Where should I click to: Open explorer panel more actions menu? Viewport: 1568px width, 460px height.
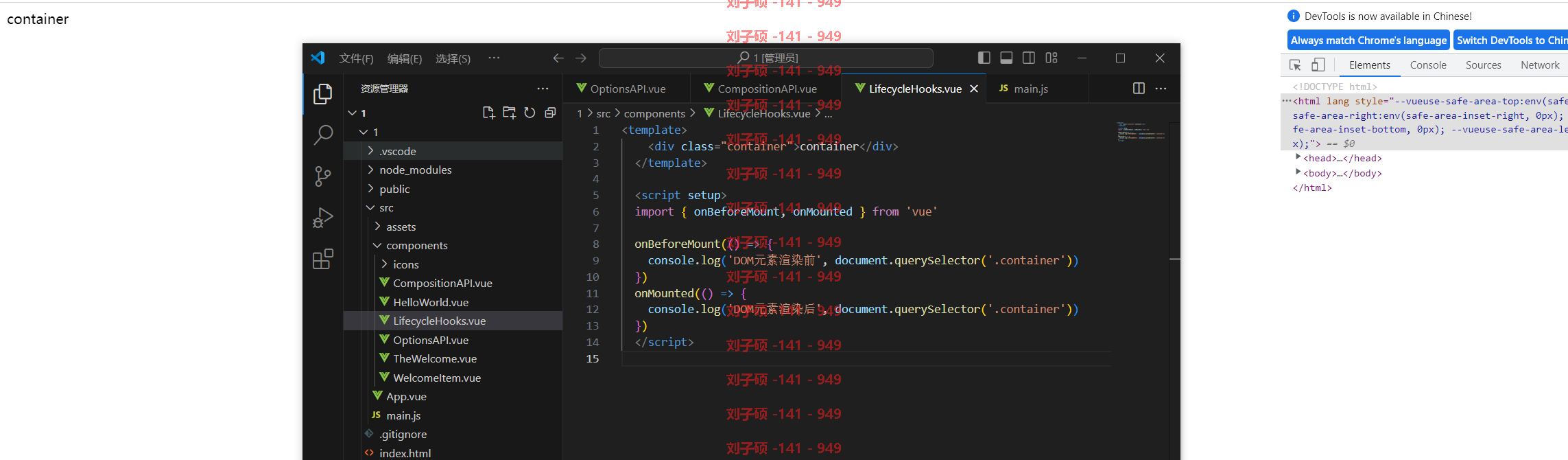[543, 89]
